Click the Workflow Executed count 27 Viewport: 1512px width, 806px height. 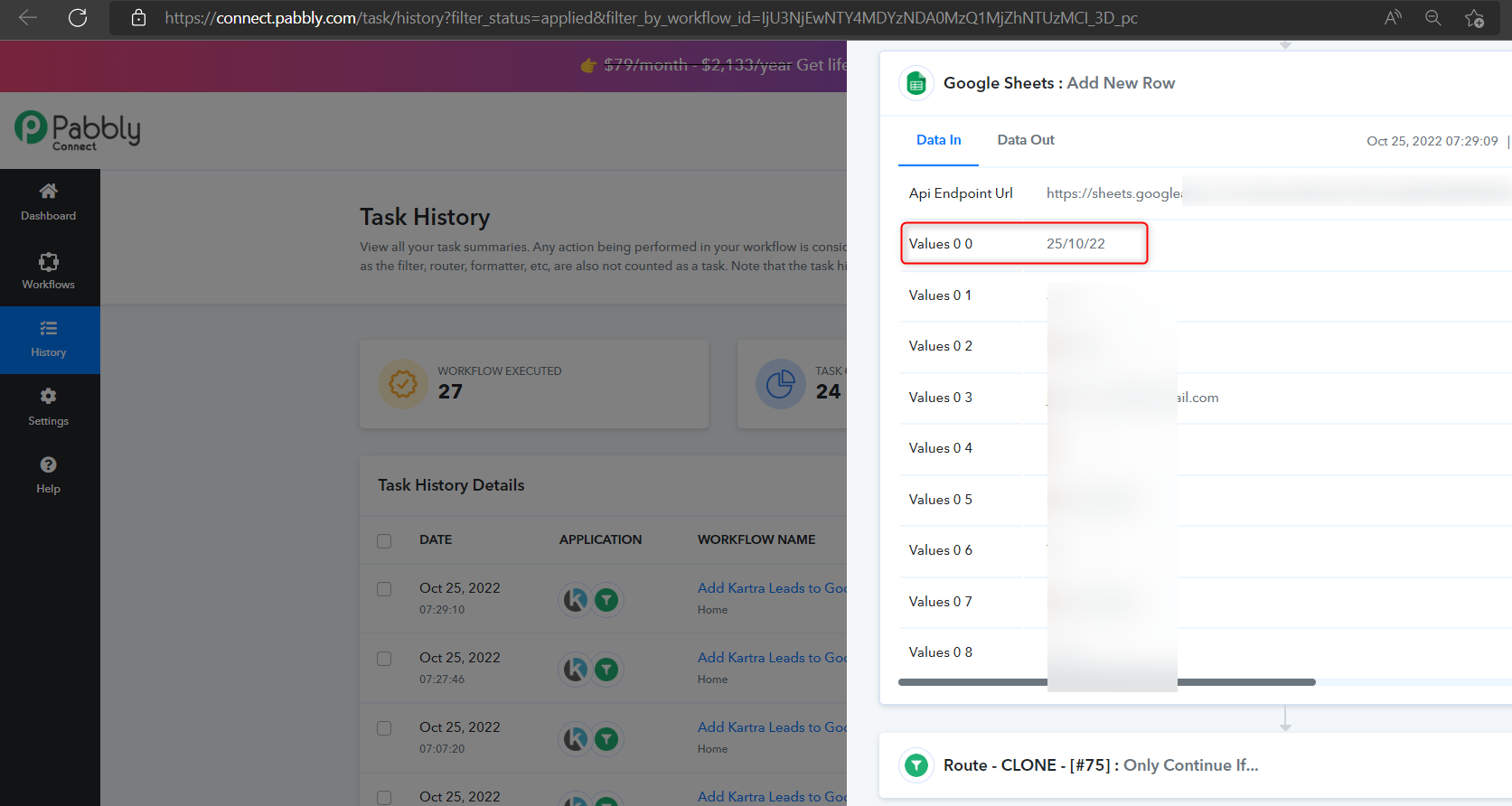click(450, 391)
